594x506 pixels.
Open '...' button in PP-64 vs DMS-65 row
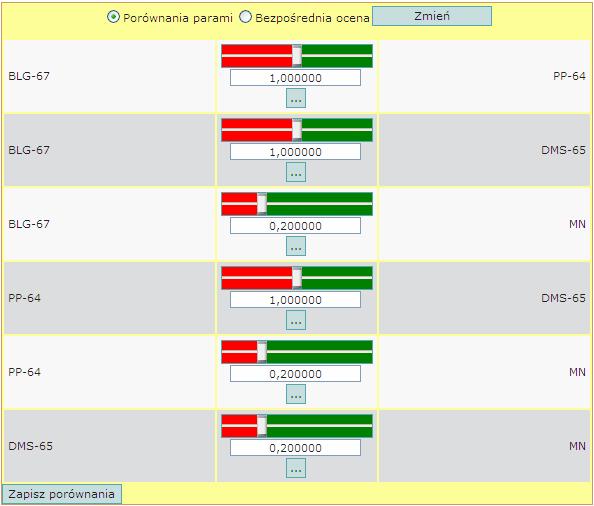[296, 320]
